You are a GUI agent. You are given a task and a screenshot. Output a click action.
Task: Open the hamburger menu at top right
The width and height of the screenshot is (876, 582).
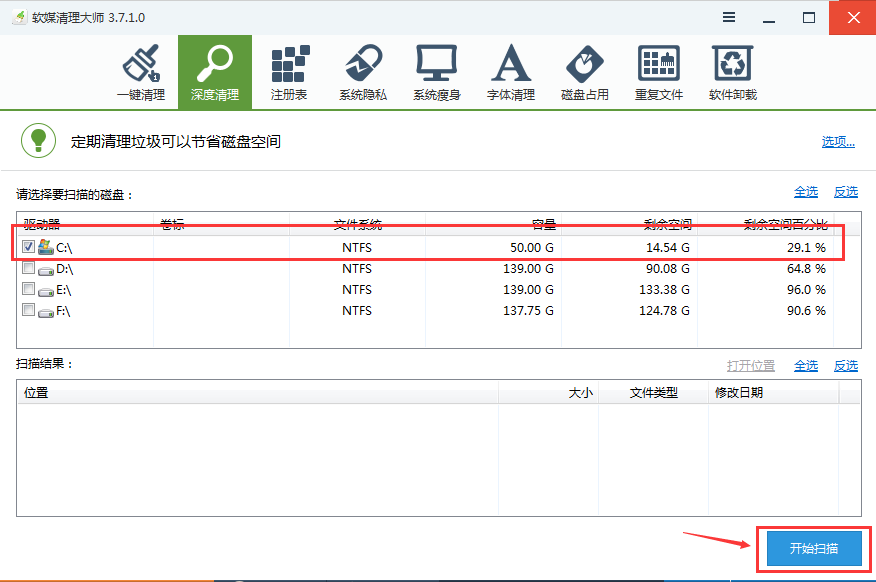point(728,17)
